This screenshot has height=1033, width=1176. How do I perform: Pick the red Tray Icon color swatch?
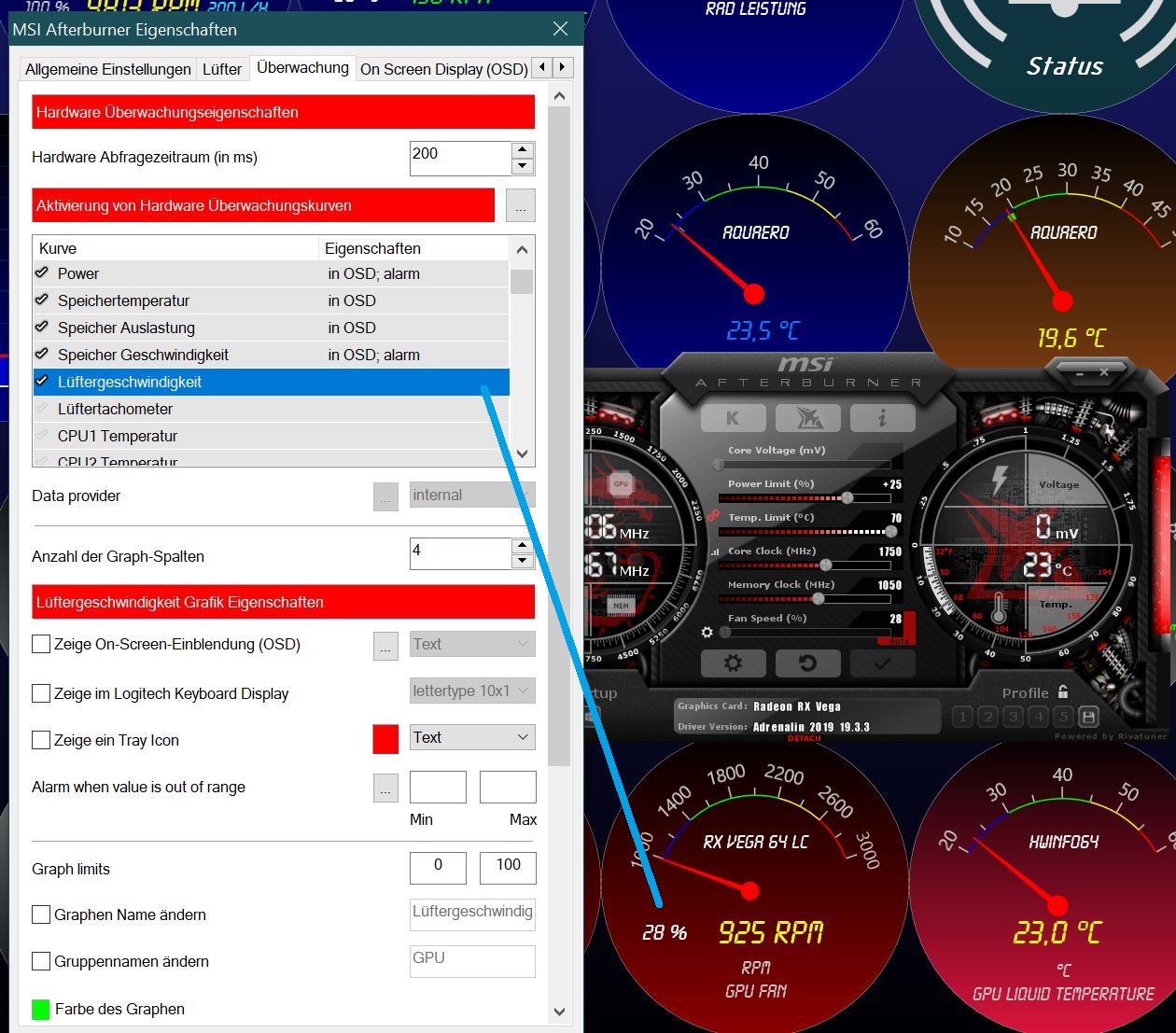point(385,739)
